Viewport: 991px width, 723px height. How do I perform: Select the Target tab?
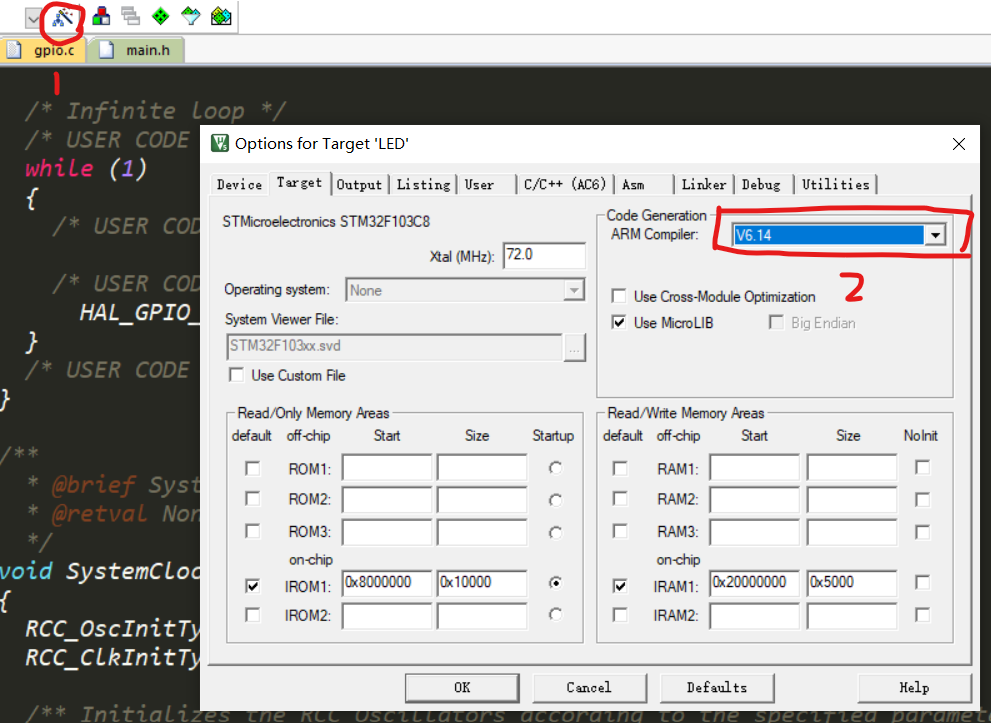[300, 183]
